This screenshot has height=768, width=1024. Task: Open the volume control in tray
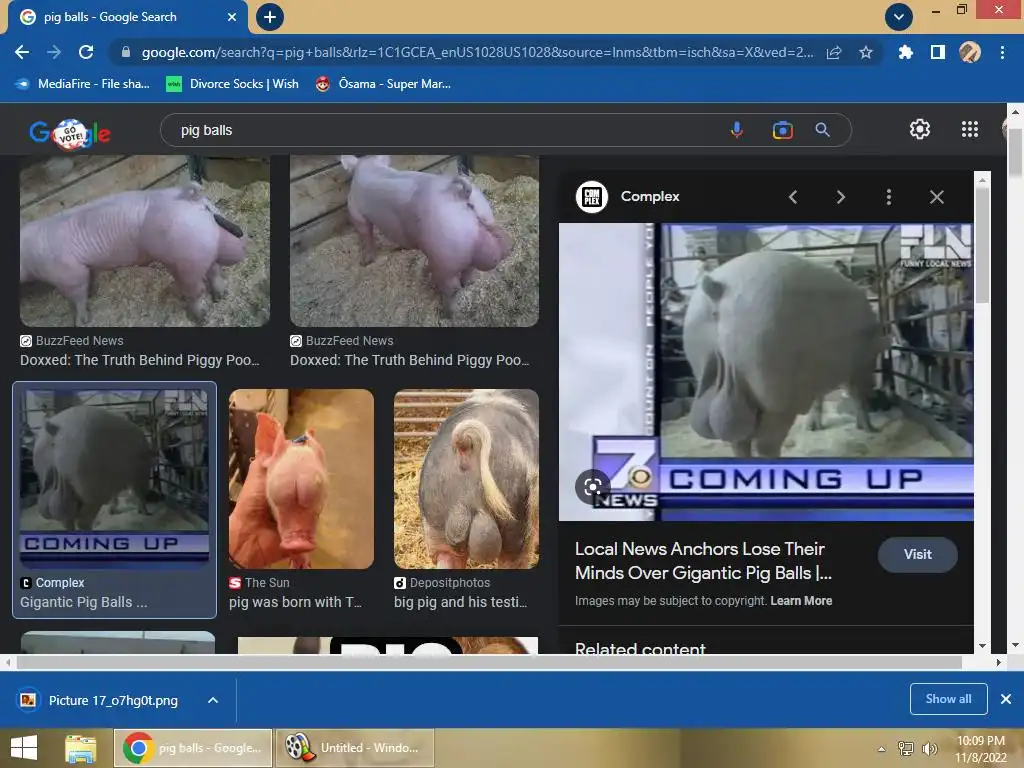[929, 749]
